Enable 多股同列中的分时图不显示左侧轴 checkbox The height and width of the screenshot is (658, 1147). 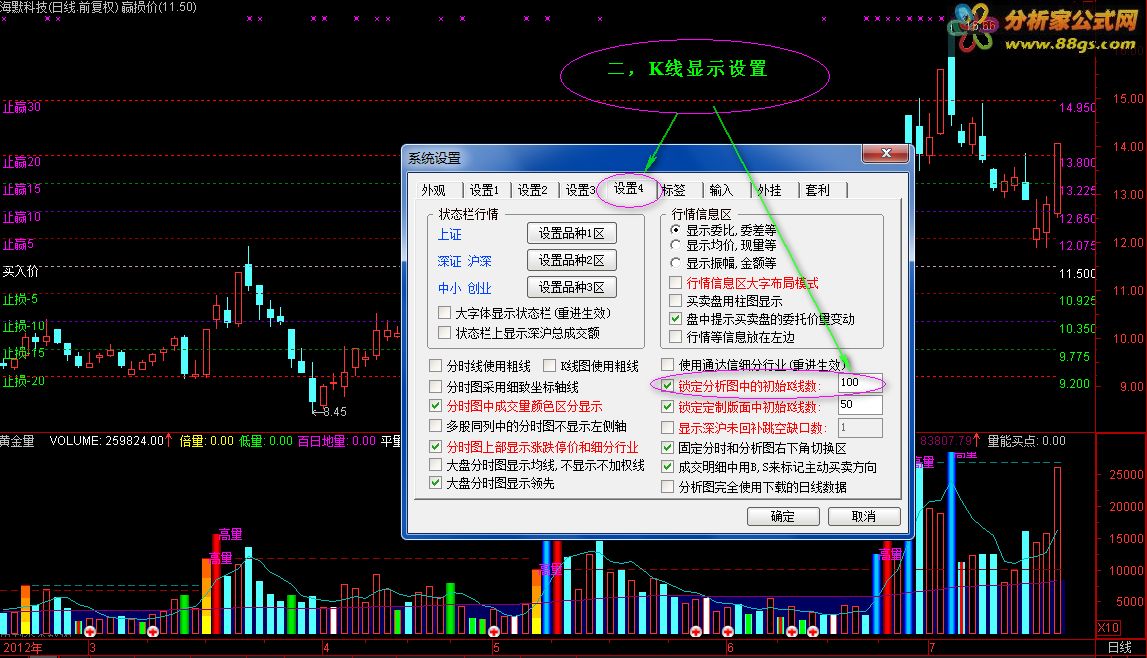pyautogui.click(x=436, y=426)
